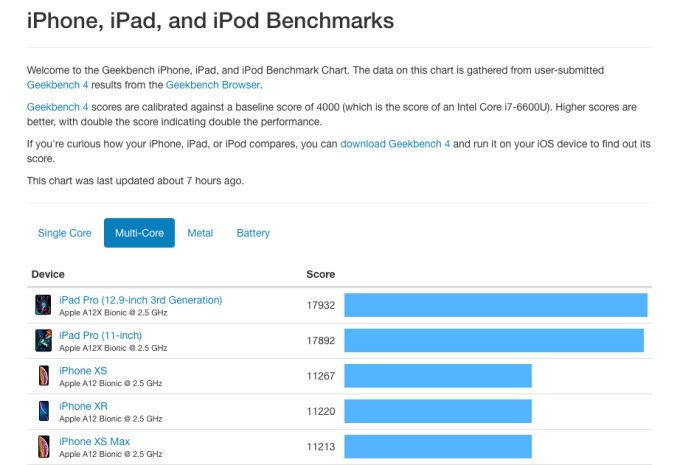This screenshot has width=680, height=465.
Task: Open the iPhone XS Max link
Action: click(95, 441)
